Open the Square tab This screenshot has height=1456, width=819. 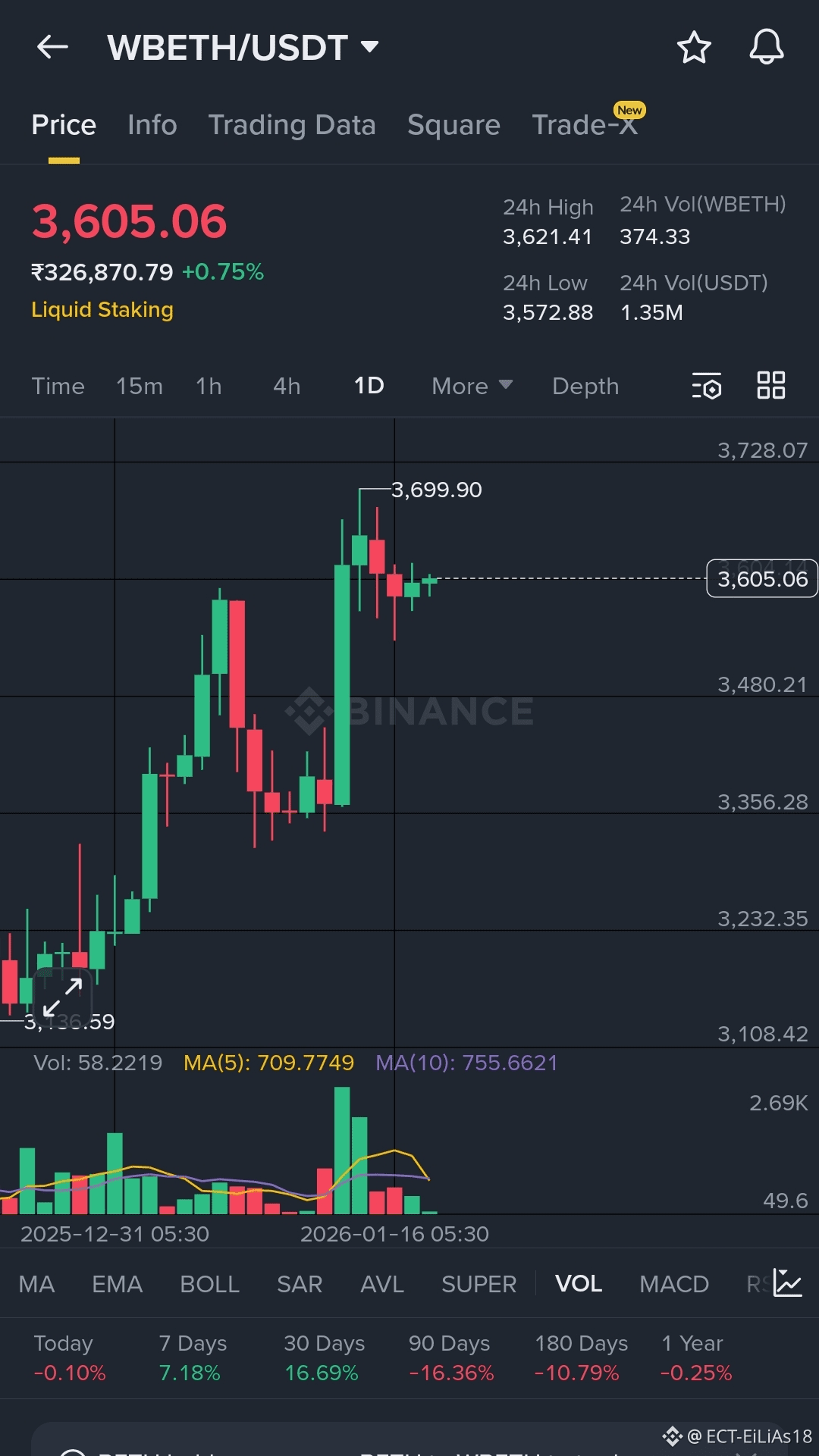453,125
